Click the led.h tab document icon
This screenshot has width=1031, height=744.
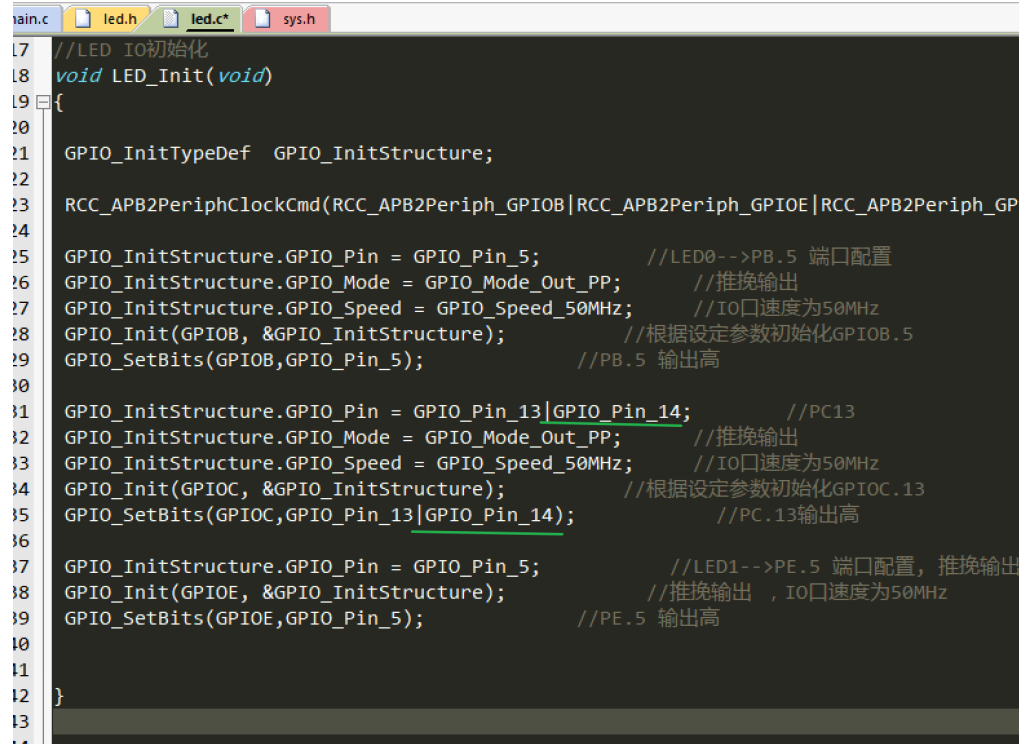(83, 19)
